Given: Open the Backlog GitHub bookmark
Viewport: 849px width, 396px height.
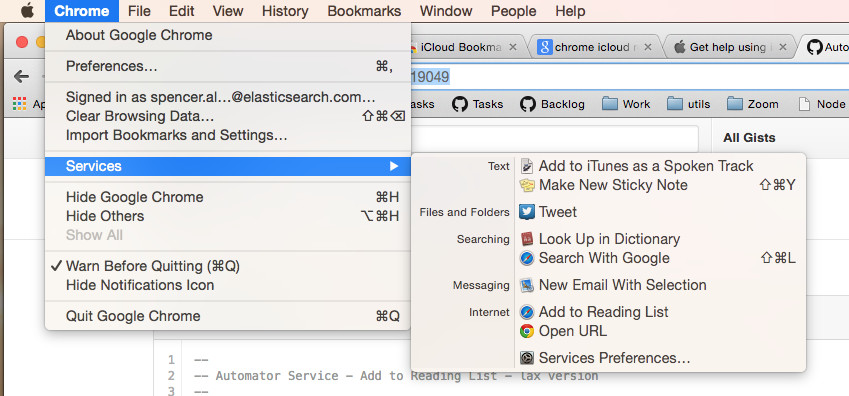Looking at the screenshot, I should click(552, 104).
